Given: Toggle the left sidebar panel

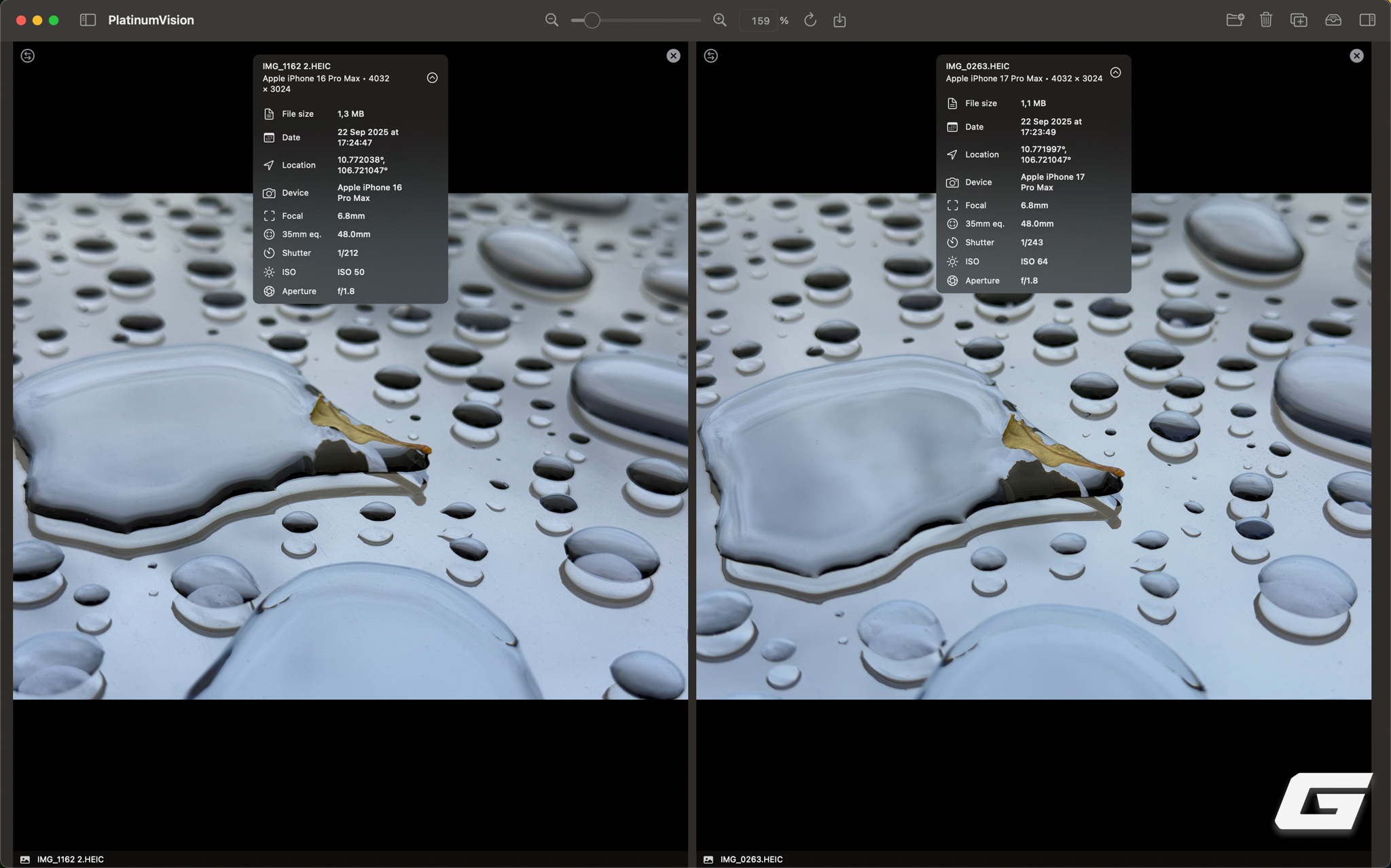Looking at the screenshot, I should 88,20.
